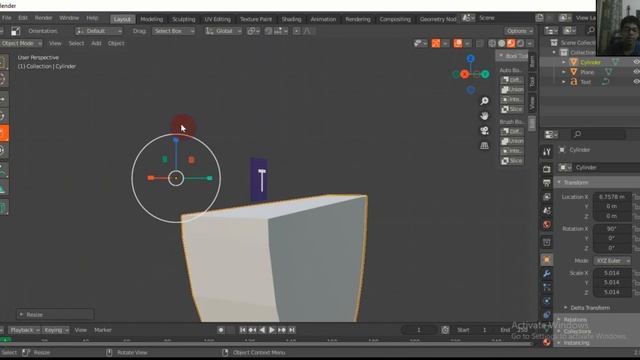Toggle the Show Overlays button
This screenshot has height=360, width=640.
[458, 43]
